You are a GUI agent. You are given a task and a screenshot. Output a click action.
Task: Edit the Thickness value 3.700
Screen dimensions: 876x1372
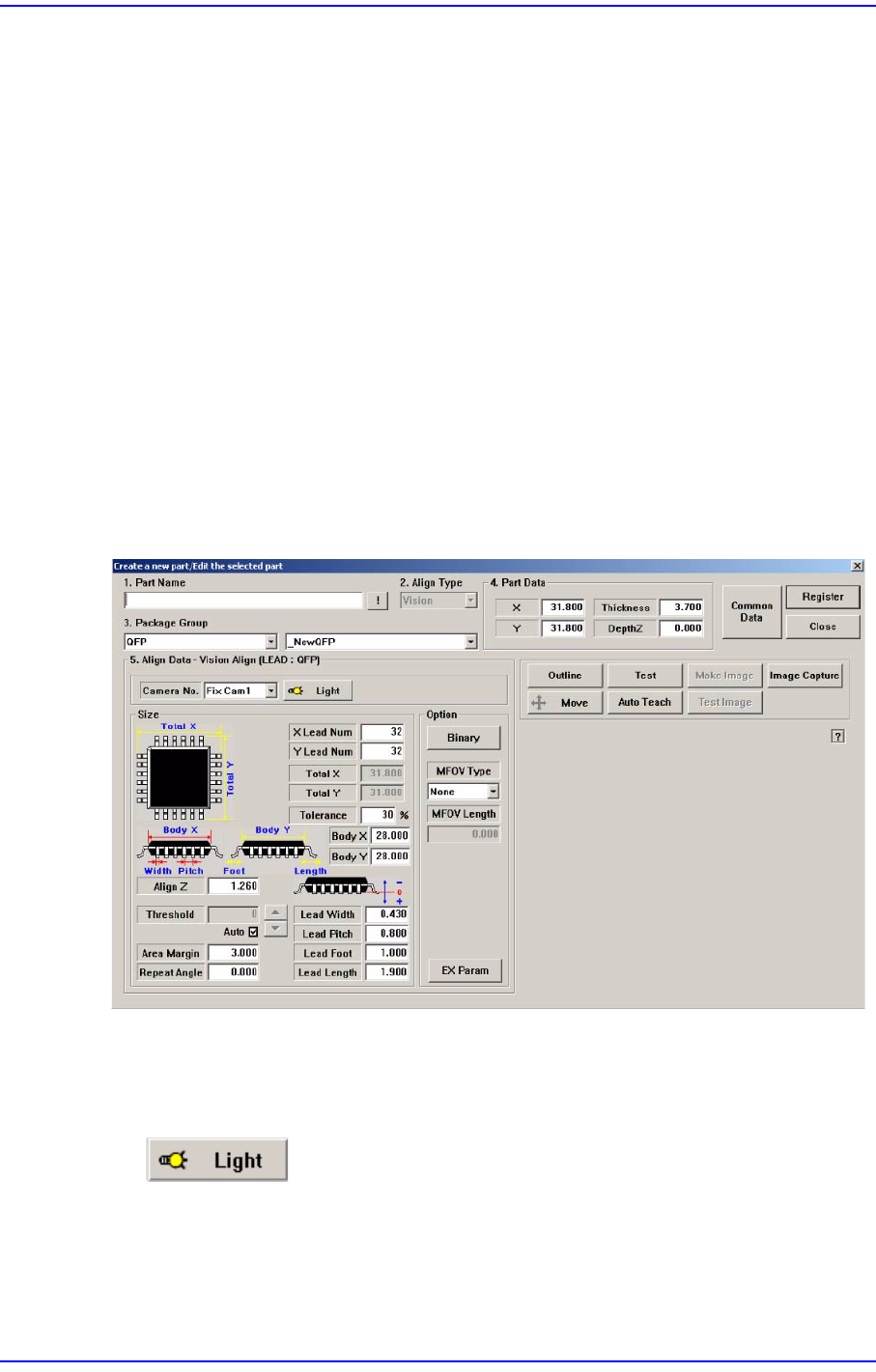pyautogui.click(x=682, y=607)
